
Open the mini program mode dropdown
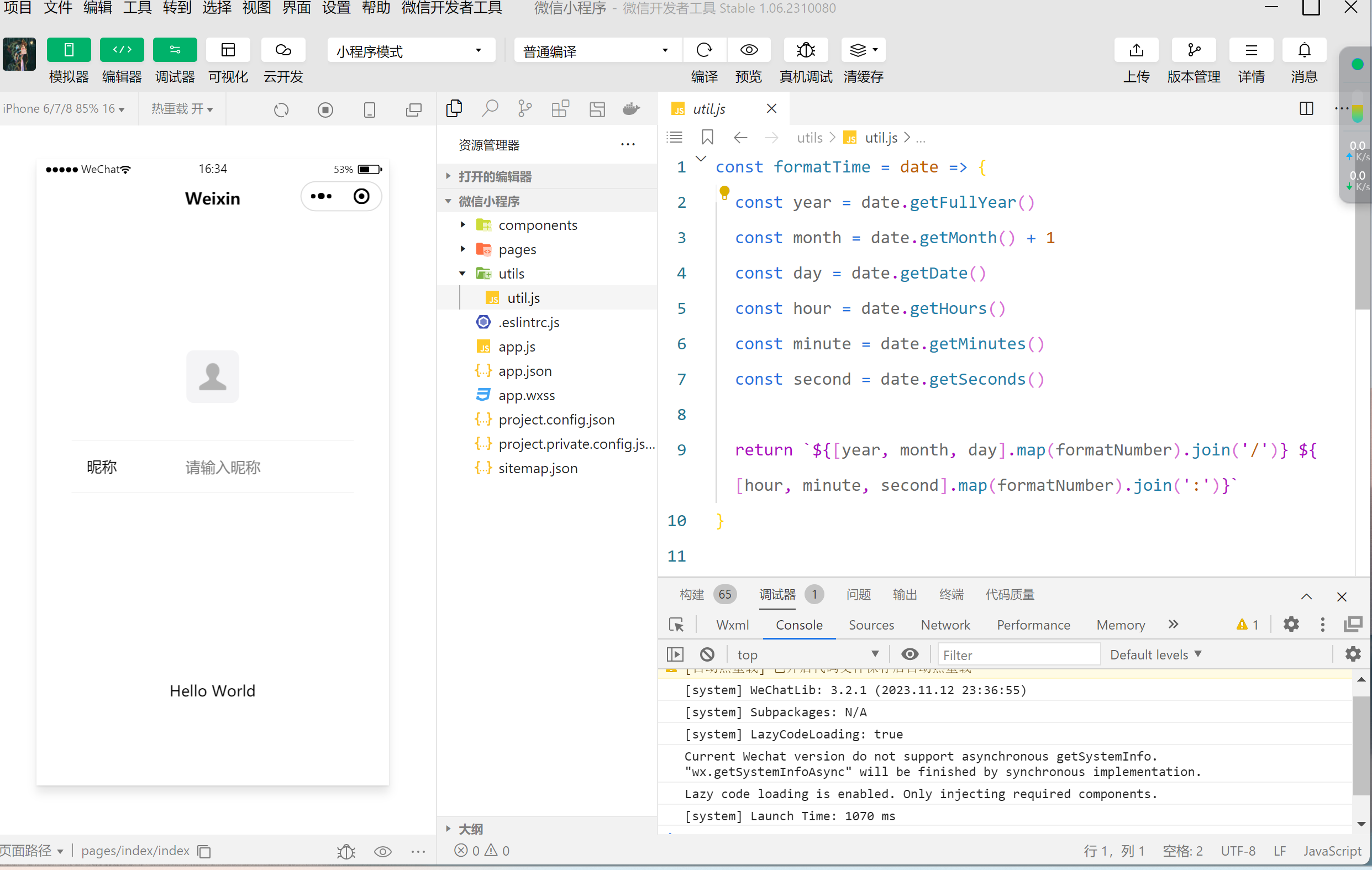pos(410,51)
